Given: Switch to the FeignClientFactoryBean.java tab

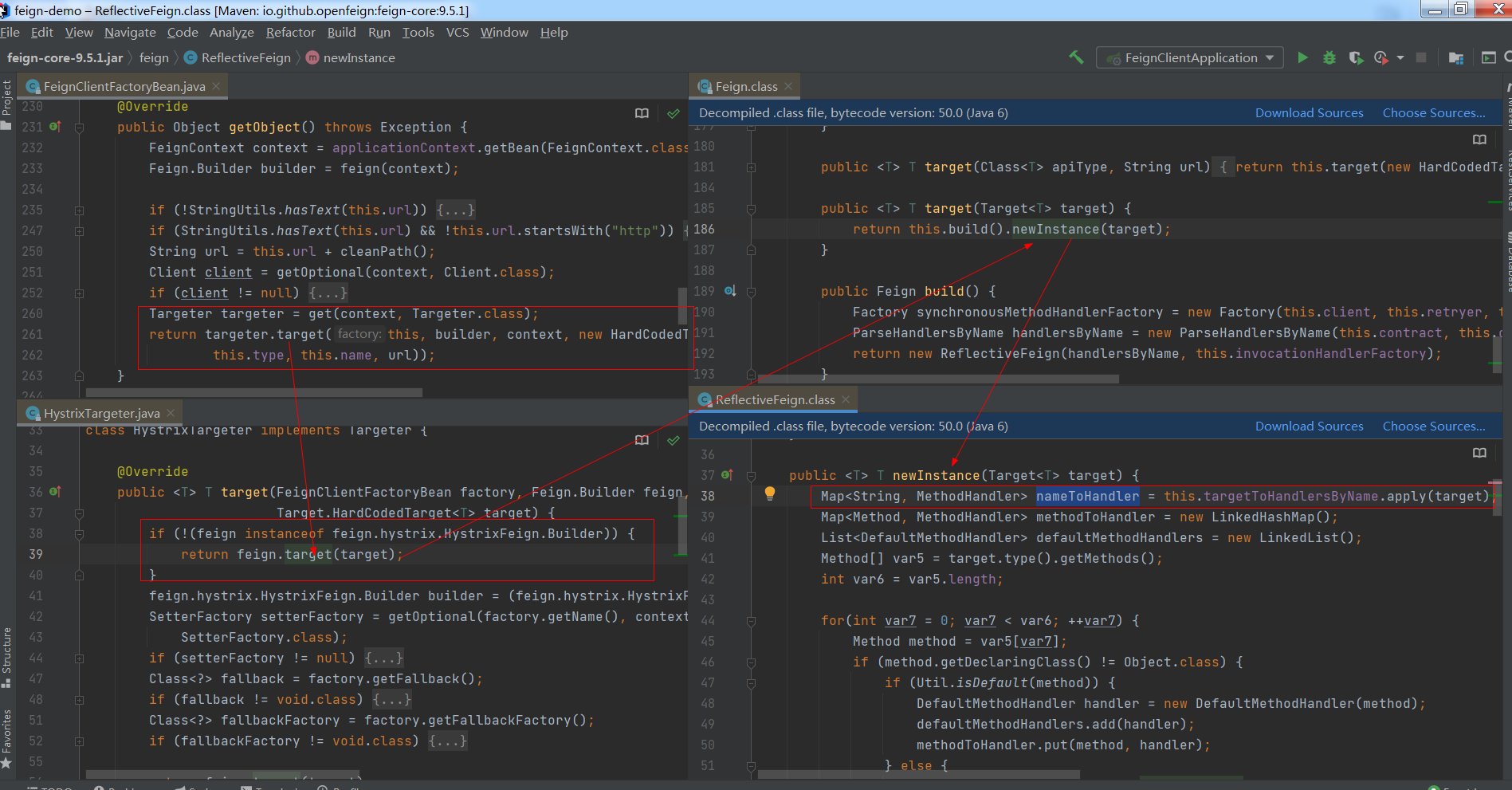Looking at the screenshot, I should (124, 86).
